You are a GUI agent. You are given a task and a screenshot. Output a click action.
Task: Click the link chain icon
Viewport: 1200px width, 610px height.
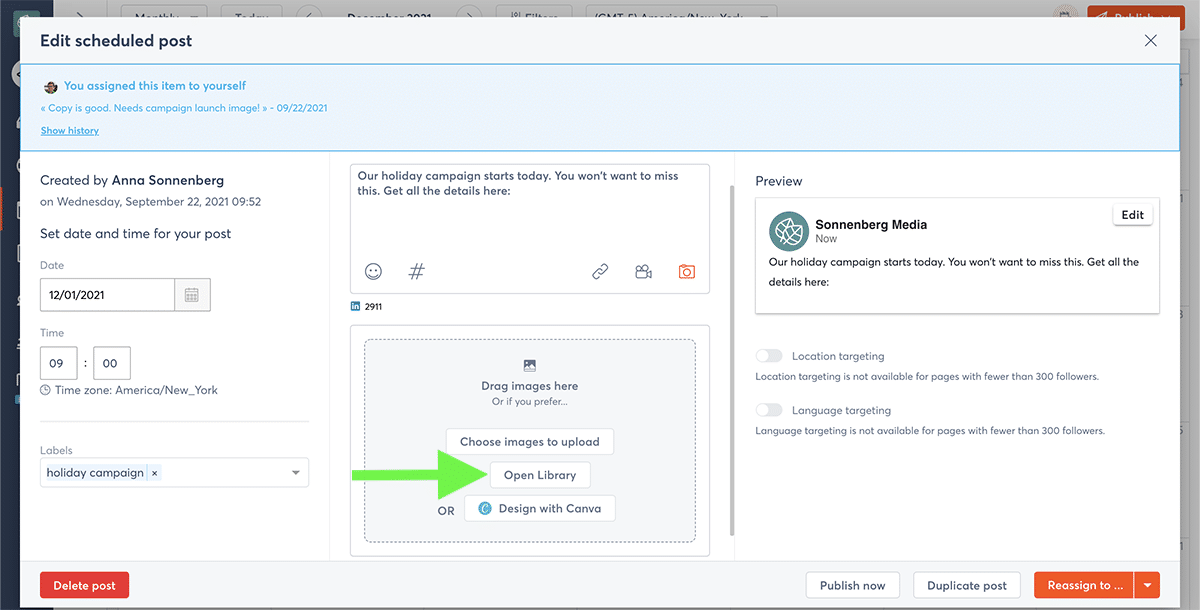tap(600, 271)
